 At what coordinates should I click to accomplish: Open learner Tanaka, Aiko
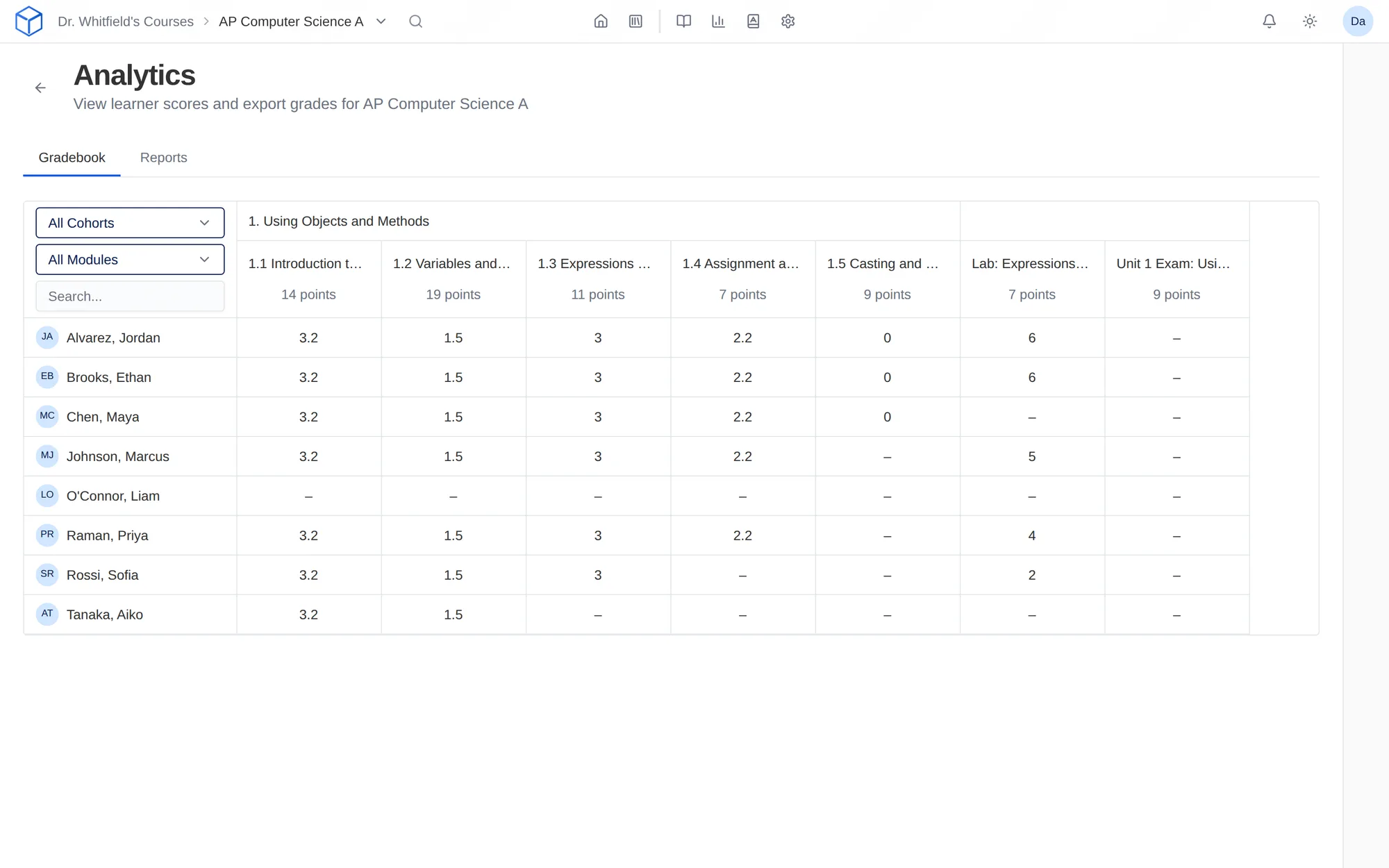pyautogui.click(x=104, y=615)
